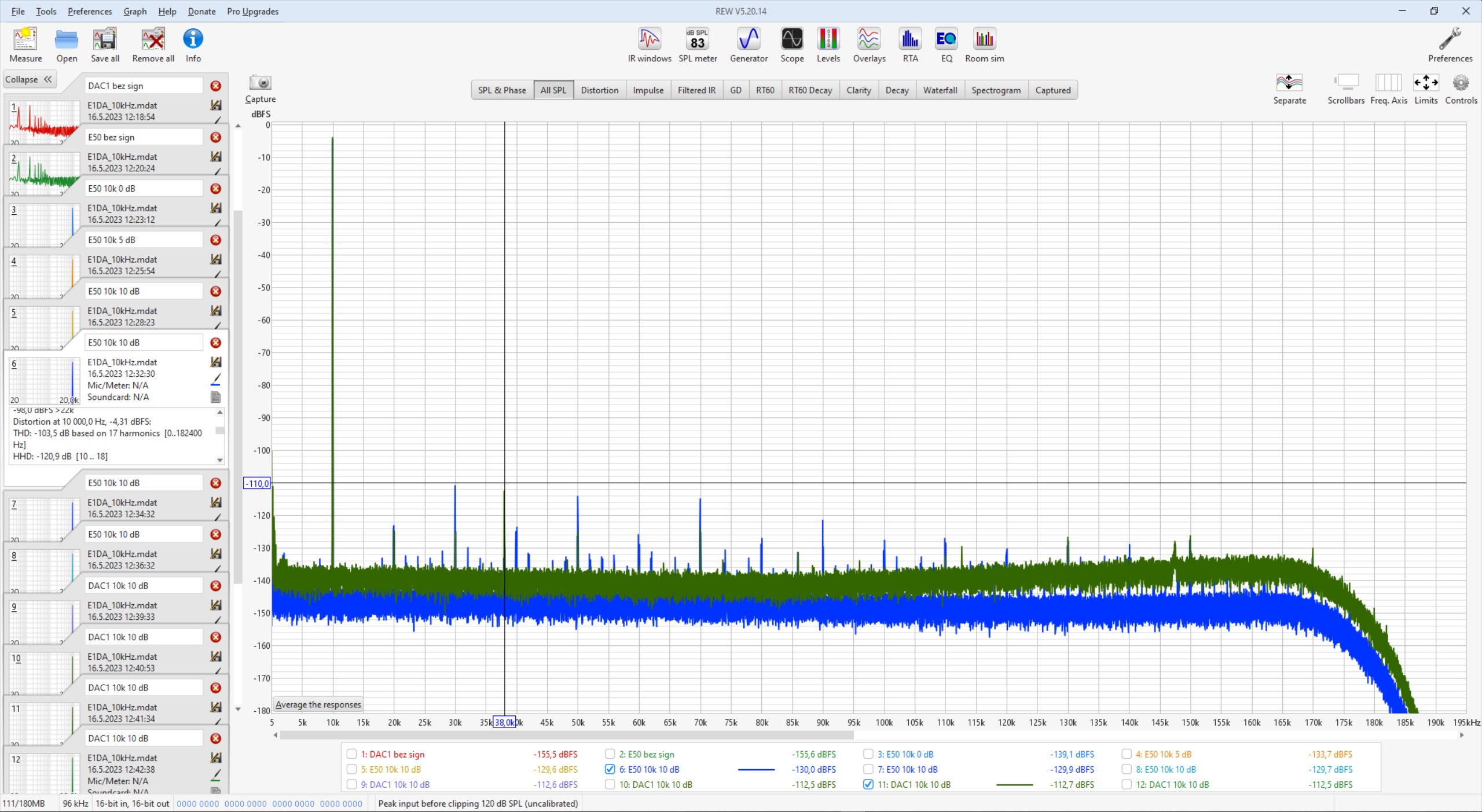Click Average the responses button
The width and height of the screenshot is (1482, 812).
pyautogui.click(x=318, y=704)
